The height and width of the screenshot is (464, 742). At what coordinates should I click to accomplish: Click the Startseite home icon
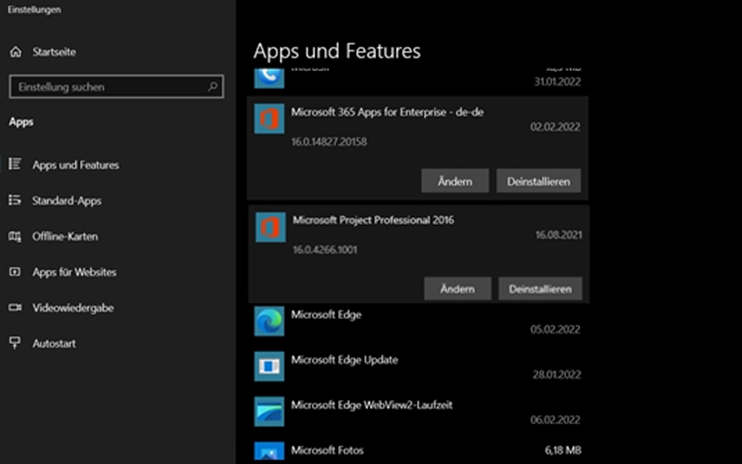[15, 52]
